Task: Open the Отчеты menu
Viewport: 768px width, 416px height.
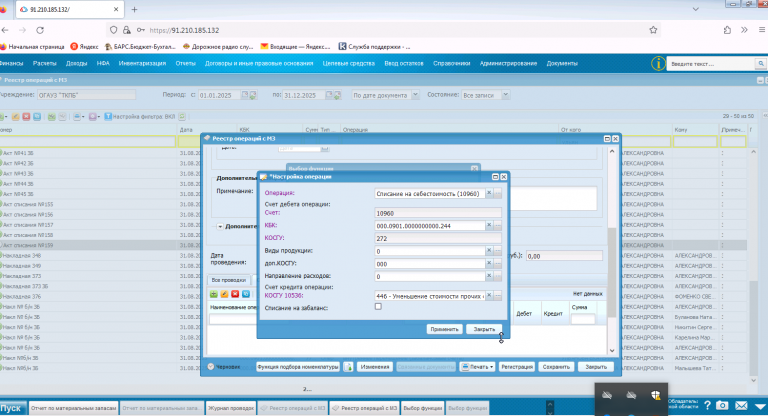Action: click(185, 63)
